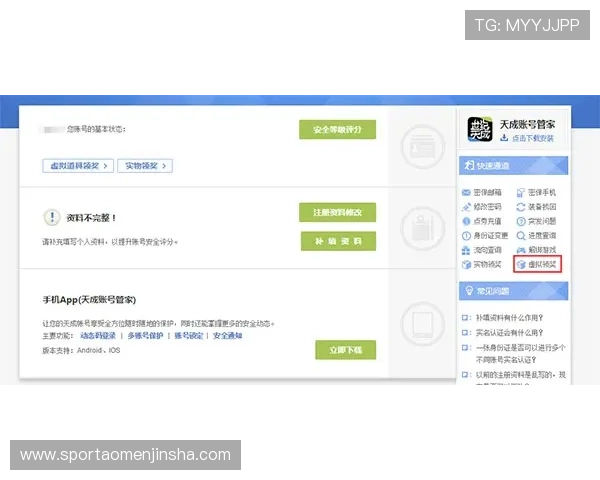Screen dimensions: 600x480
Task: Click the 注册资料修改 green button
Action: (x=337, y=212)
